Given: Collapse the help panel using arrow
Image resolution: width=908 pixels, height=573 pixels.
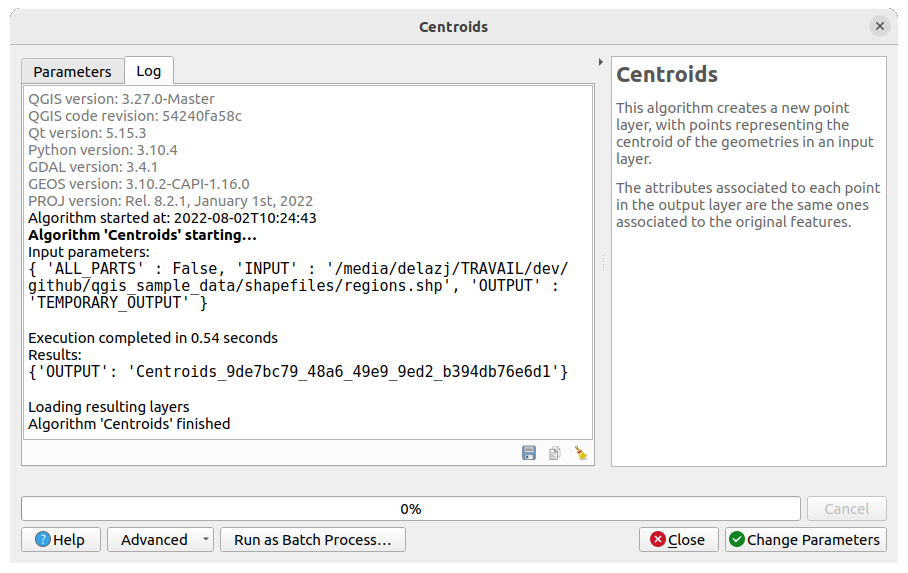Looking at the screenshot, I should (x=600, y=62).
